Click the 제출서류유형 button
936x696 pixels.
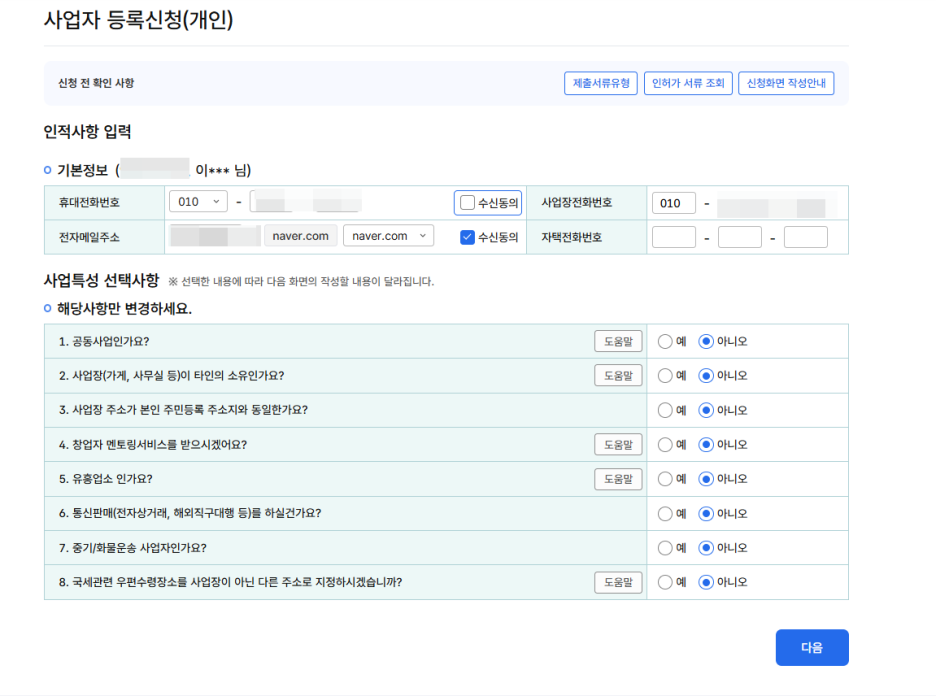600,83
